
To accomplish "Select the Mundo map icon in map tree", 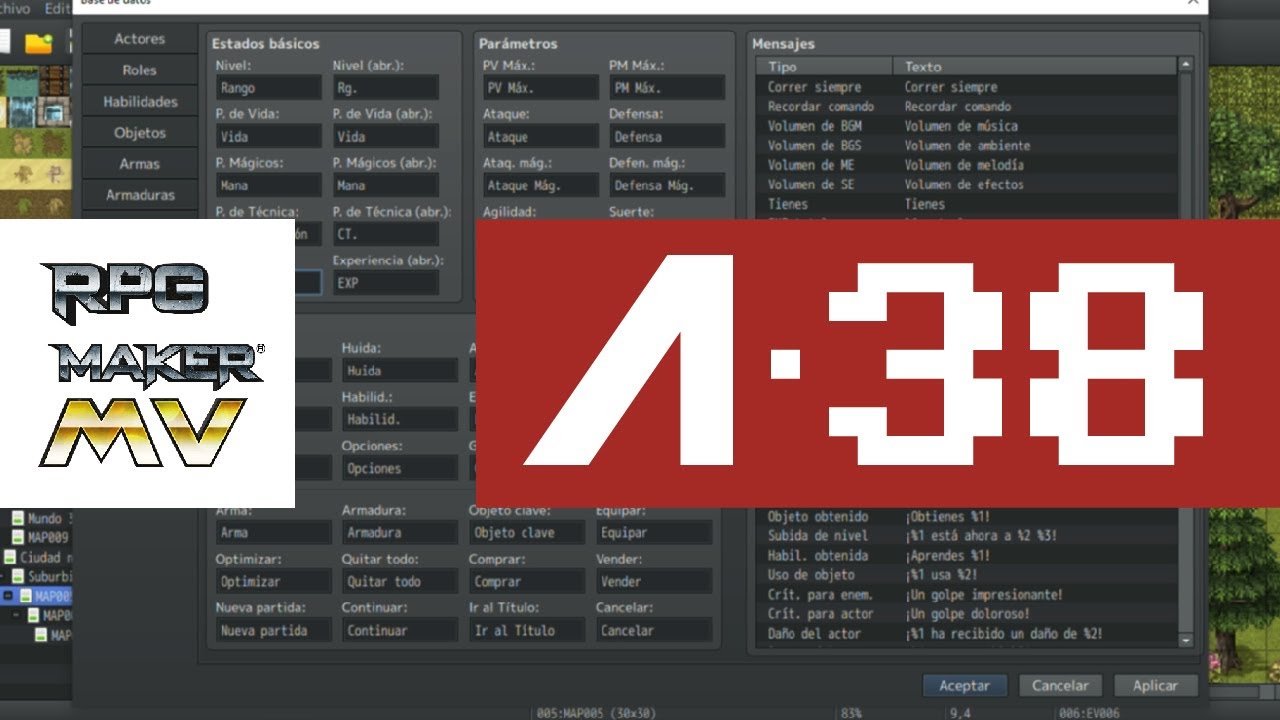I will [17, 519].
